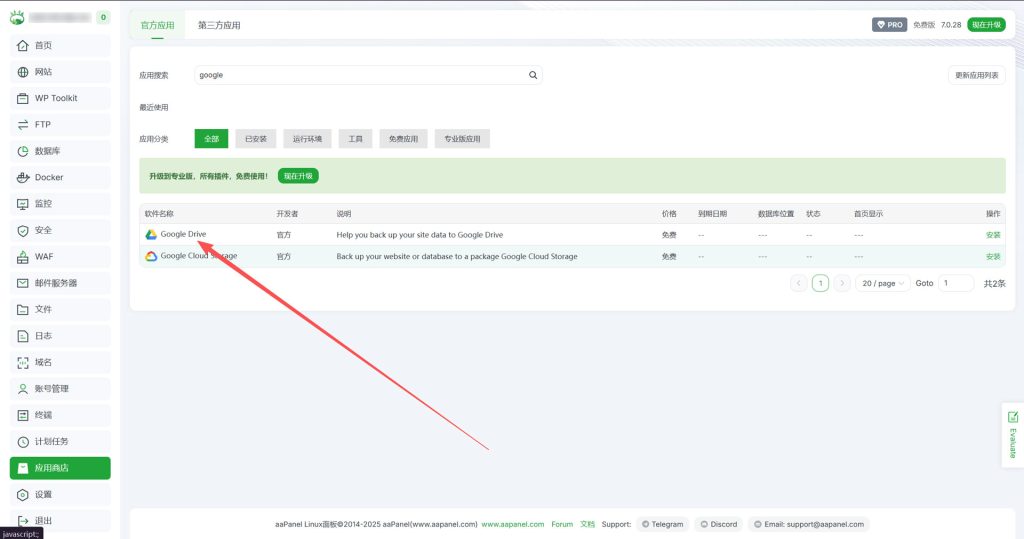Switch to the 第三方应用 tab

(219, 25)
